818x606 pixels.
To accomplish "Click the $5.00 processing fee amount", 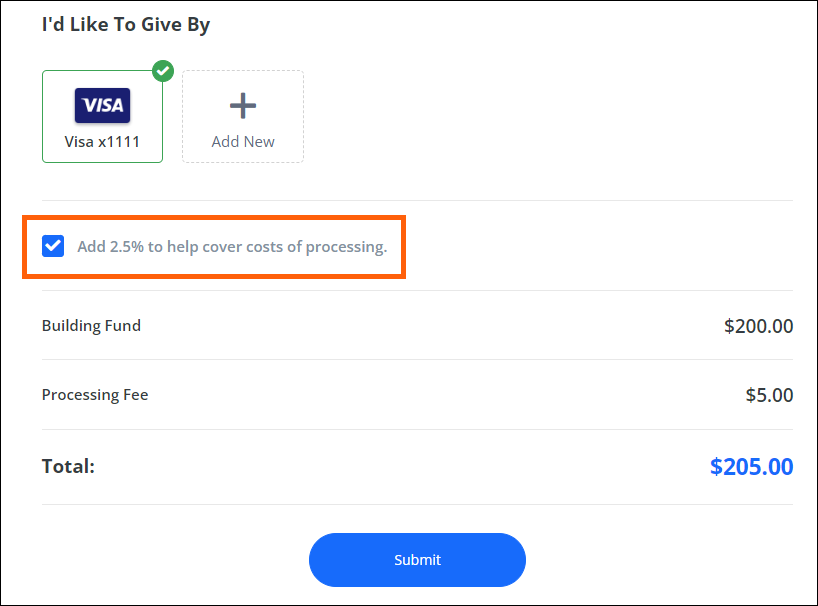I will (x=769, y=395).
